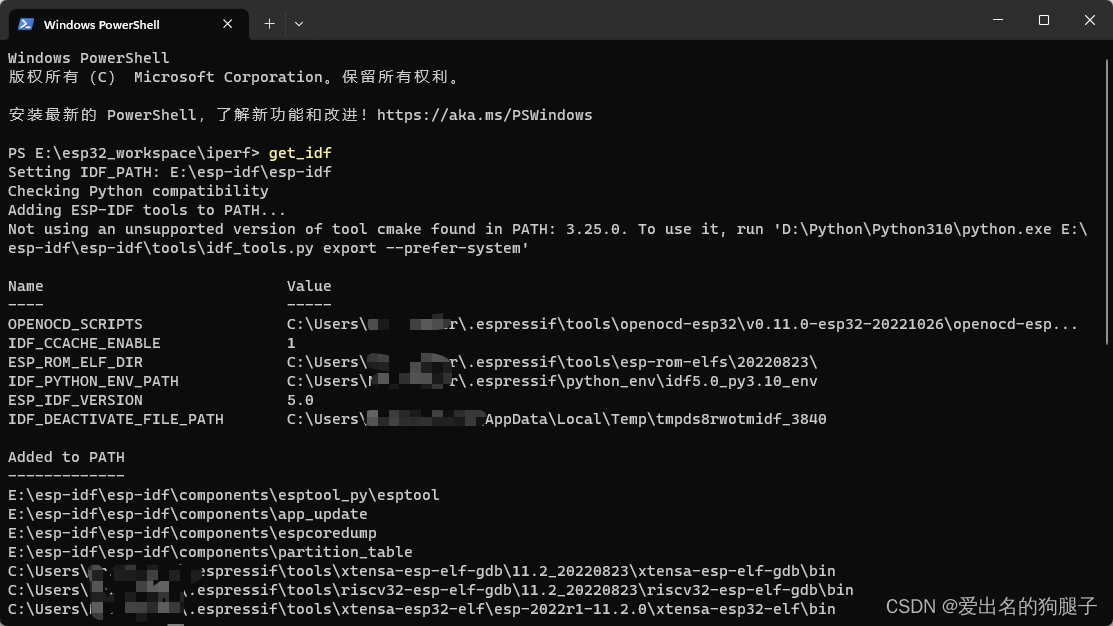Click the cmake version warning text

500,228
